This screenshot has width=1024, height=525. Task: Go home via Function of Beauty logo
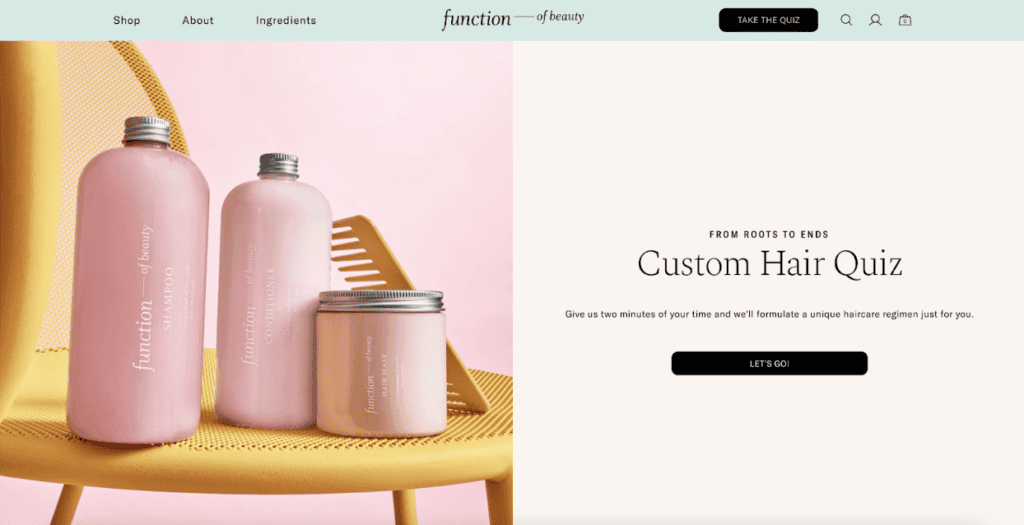513,19
